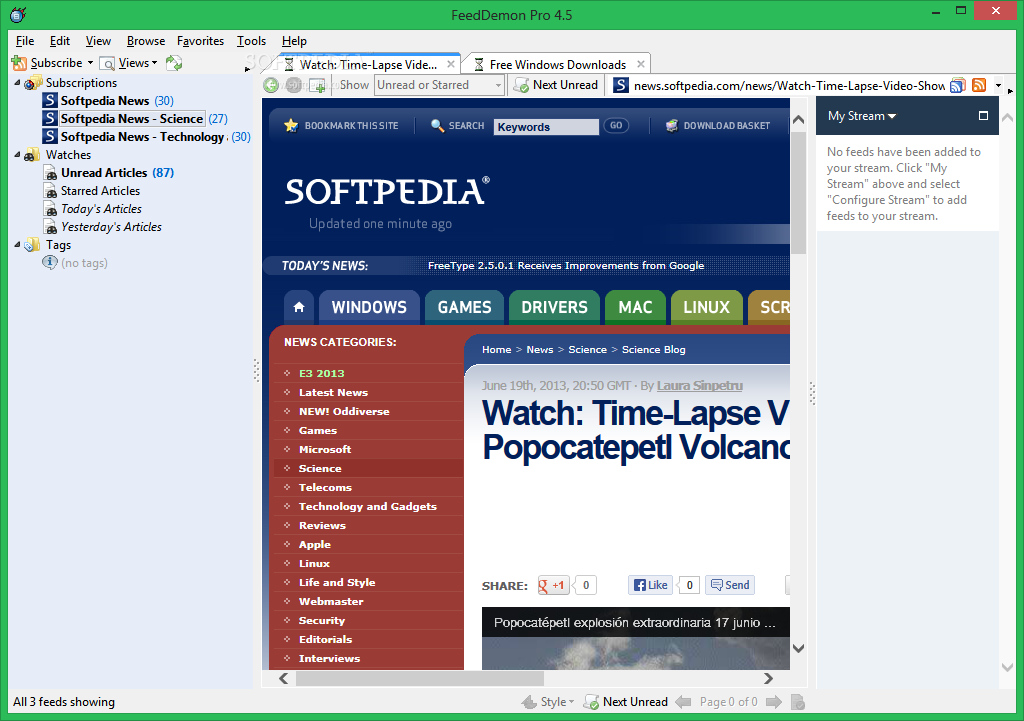
Task: Click the browser back arrow button
Action: click(271, 85)
